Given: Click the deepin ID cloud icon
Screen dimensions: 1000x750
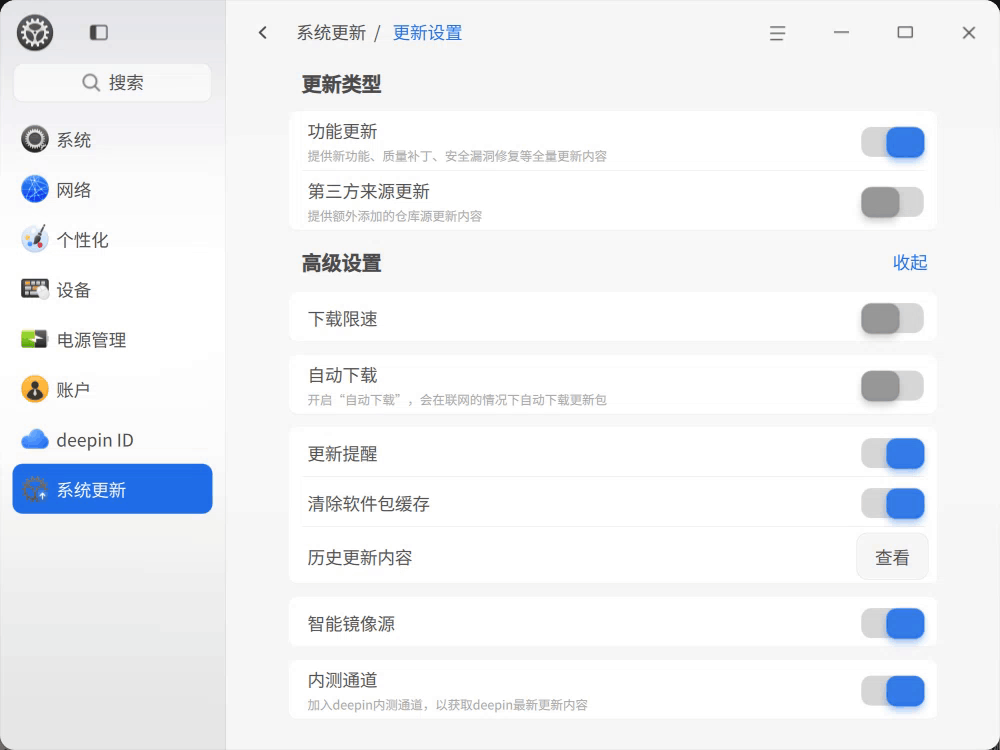Looking at the screenshot, I should point(34,439).
